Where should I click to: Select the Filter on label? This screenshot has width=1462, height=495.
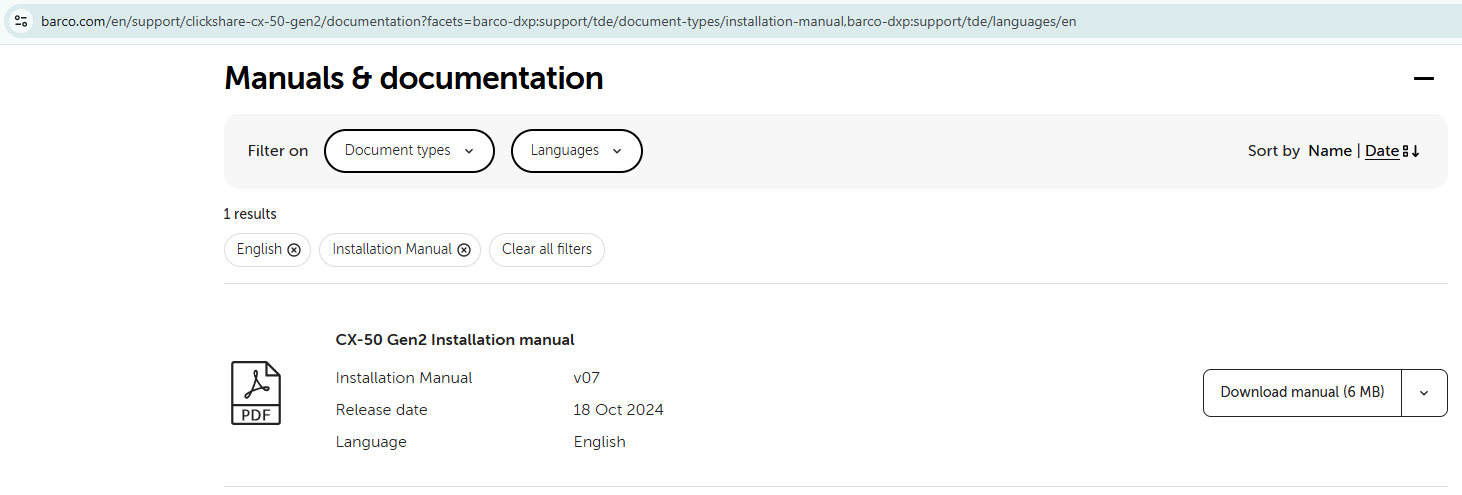278,151
